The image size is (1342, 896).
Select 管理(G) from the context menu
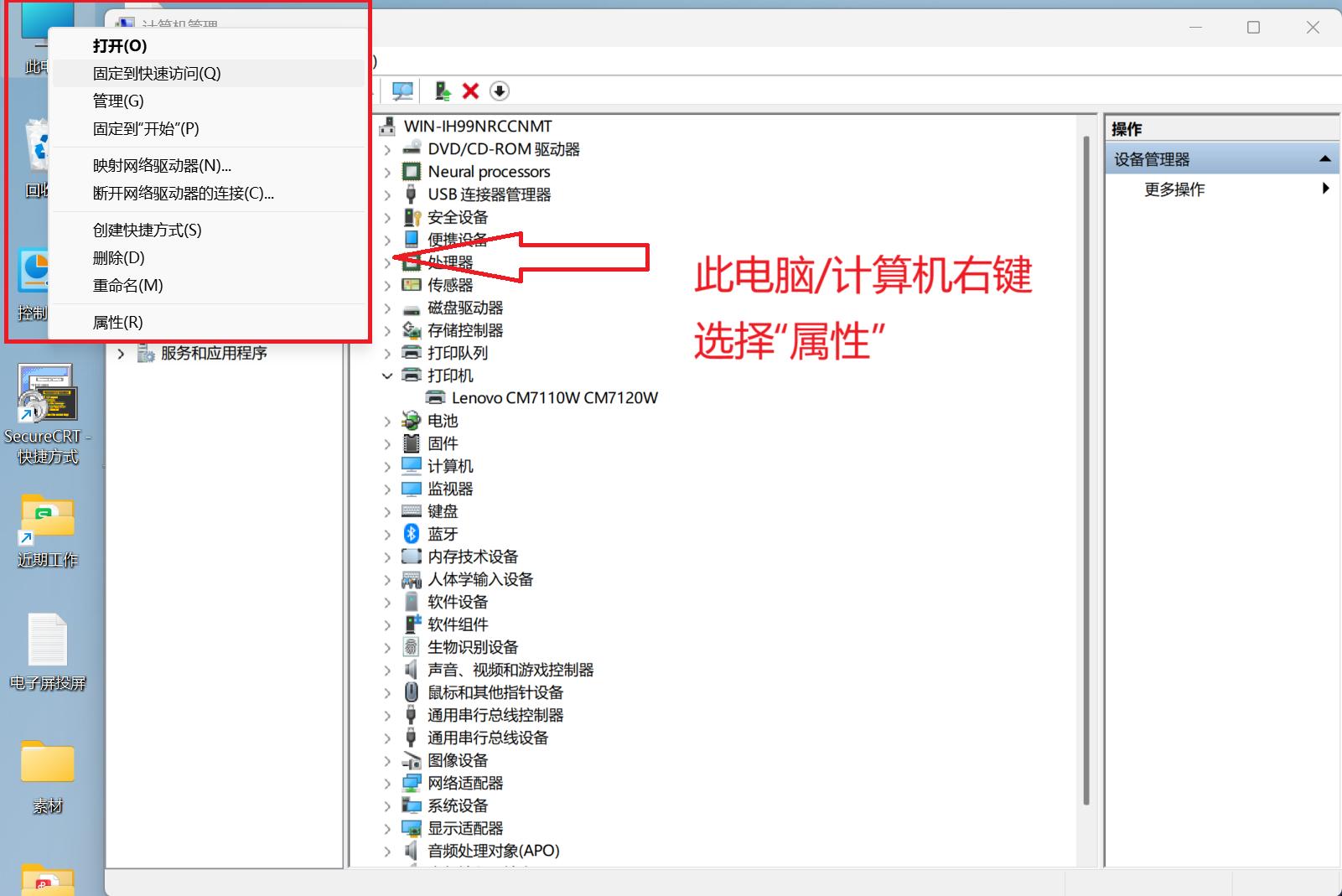point(117,101)
